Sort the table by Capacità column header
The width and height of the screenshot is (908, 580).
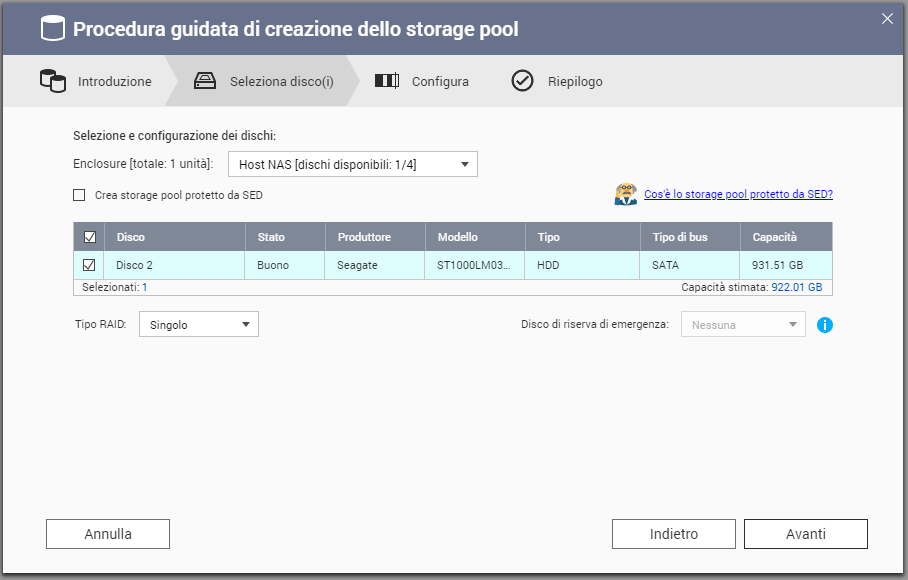[x=774, y=237]
